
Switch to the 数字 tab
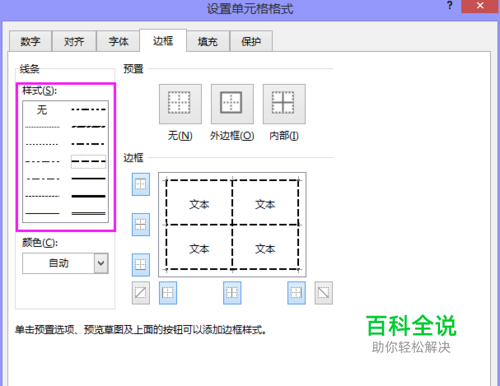[x=30, y=41]
